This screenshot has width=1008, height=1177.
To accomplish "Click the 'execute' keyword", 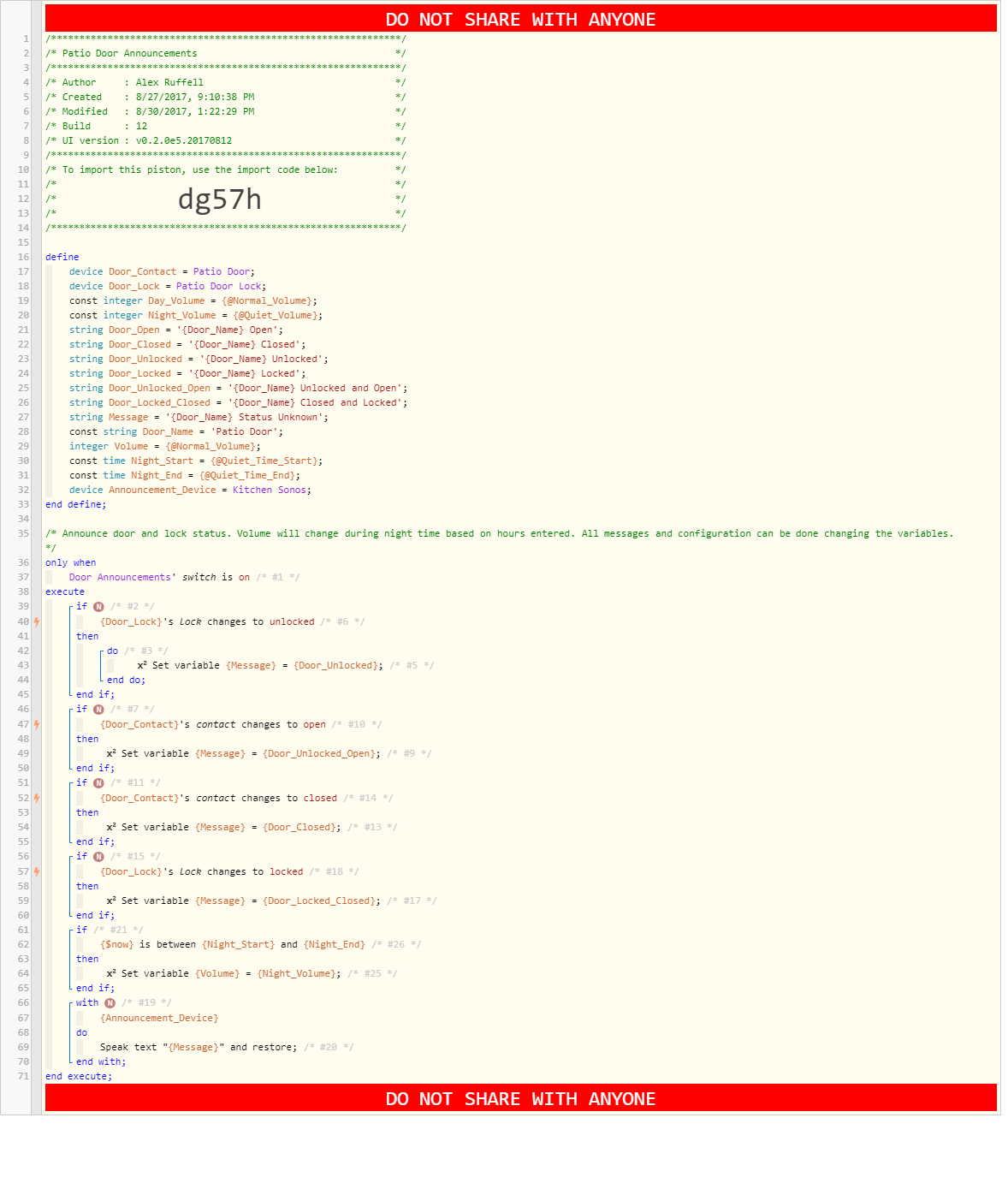I will coord(65,591).
